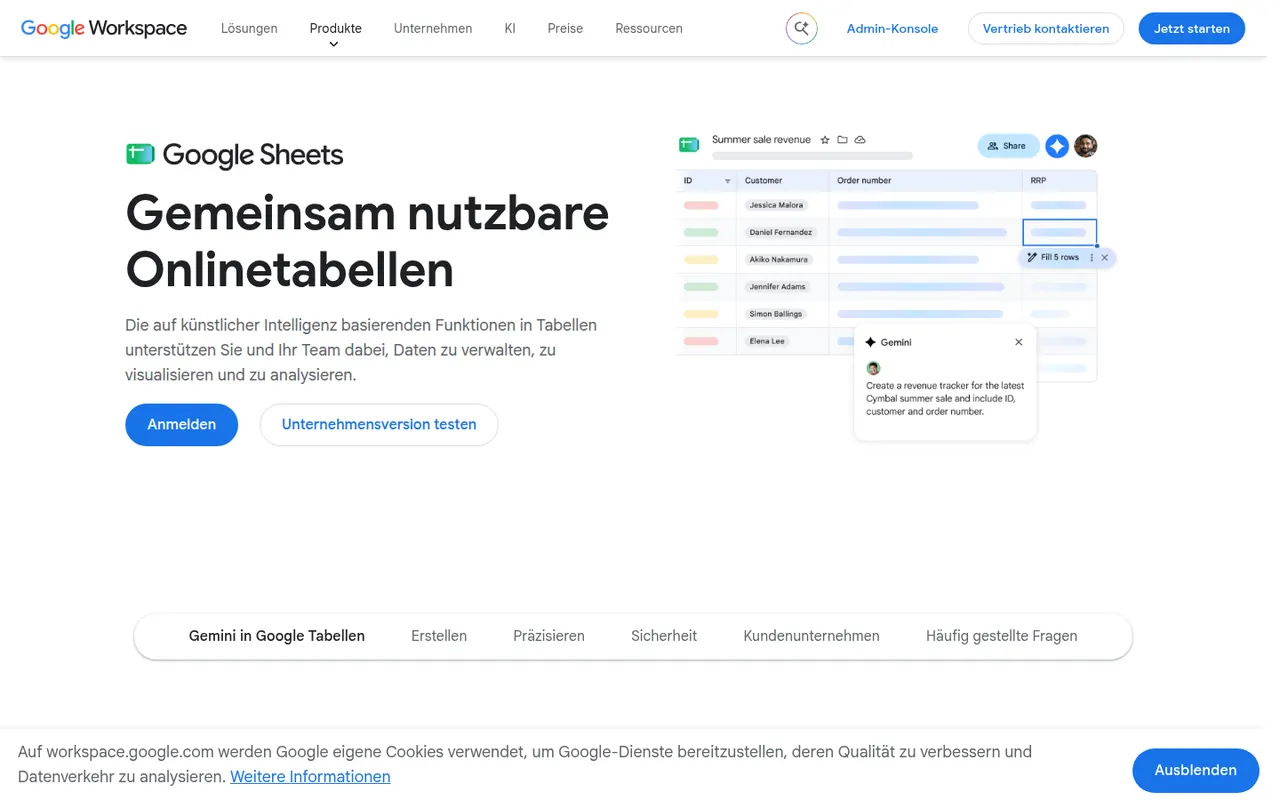Switch to the Sicherheit tab

(x=664, y=636)
